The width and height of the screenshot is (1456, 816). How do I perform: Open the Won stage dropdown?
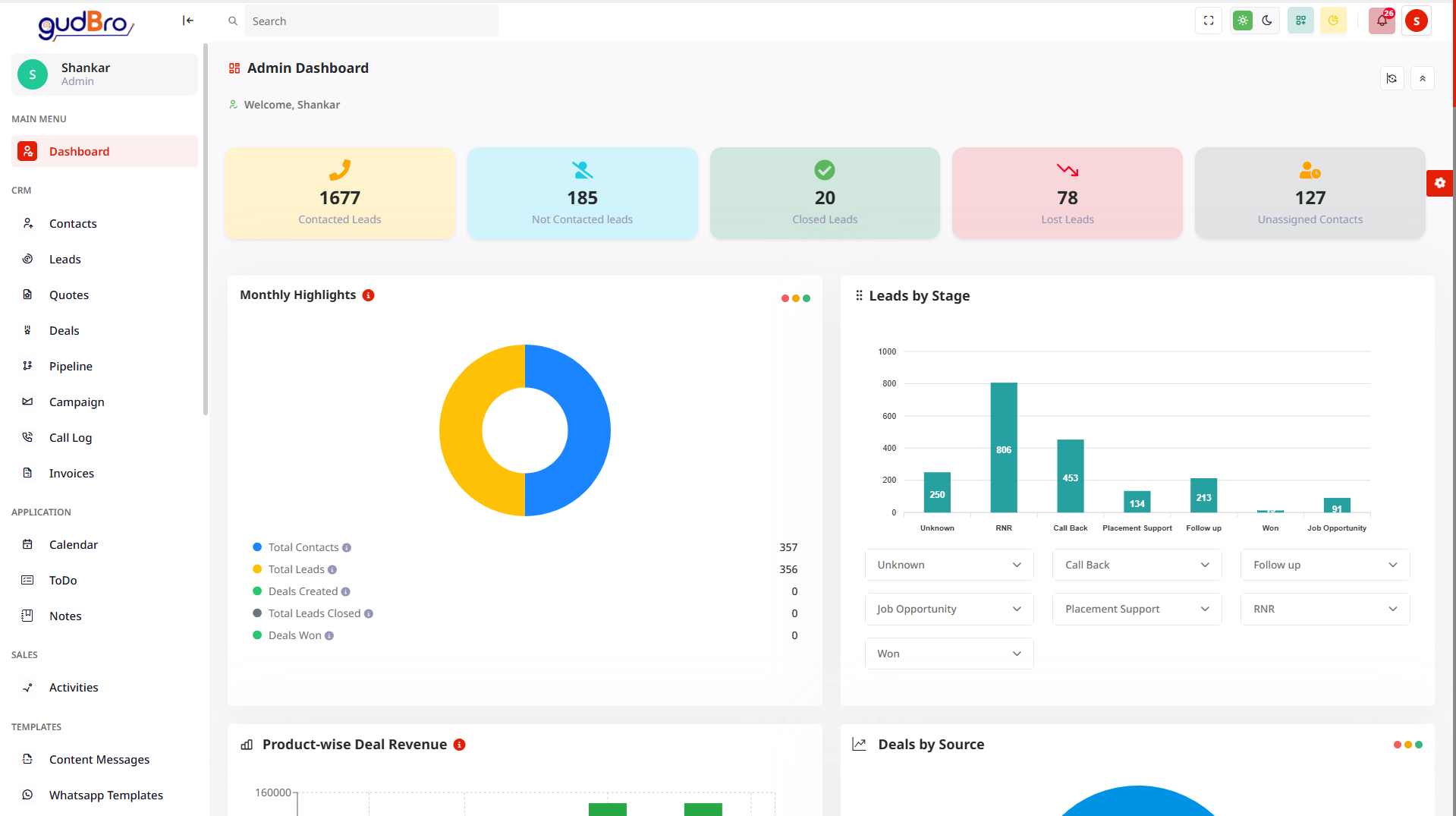coord(949,654)
